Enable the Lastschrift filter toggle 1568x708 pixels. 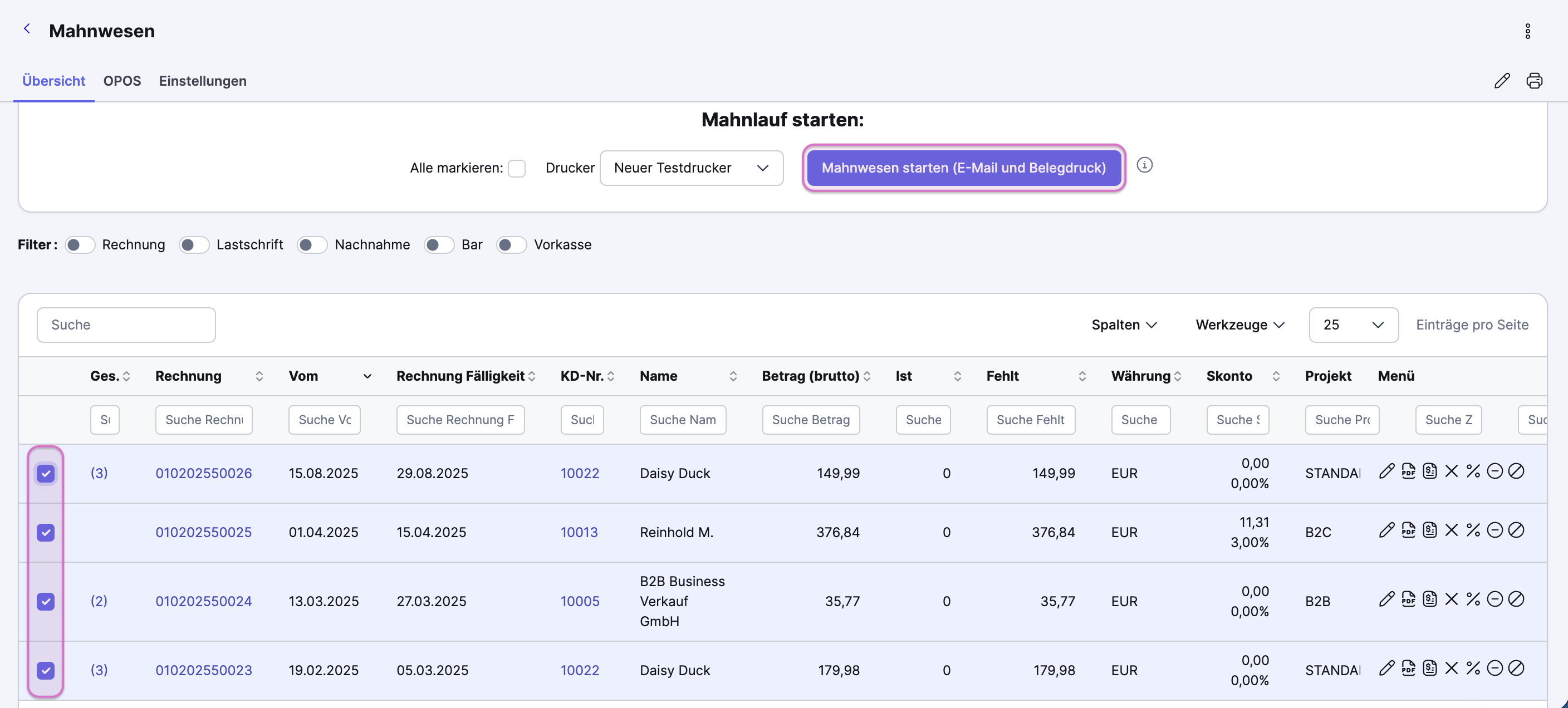point(194,244)
